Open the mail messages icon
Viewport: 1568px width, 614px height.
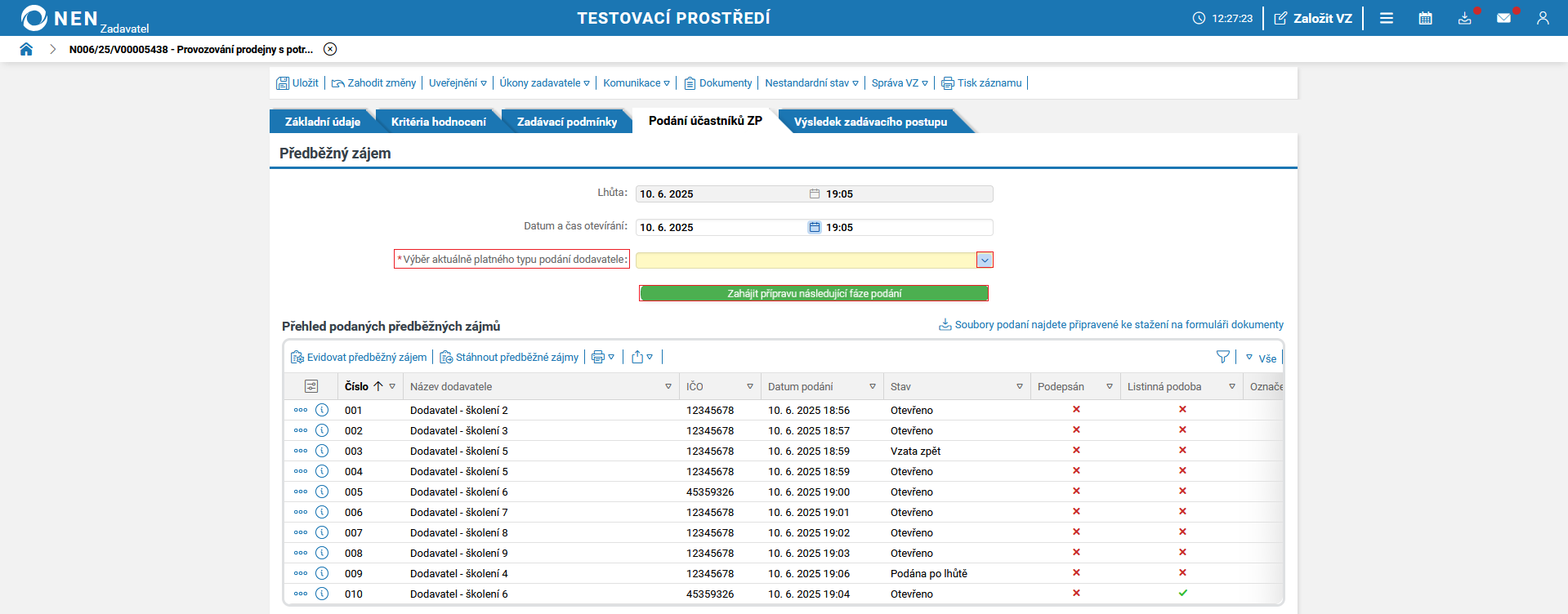pos(1503,18)
